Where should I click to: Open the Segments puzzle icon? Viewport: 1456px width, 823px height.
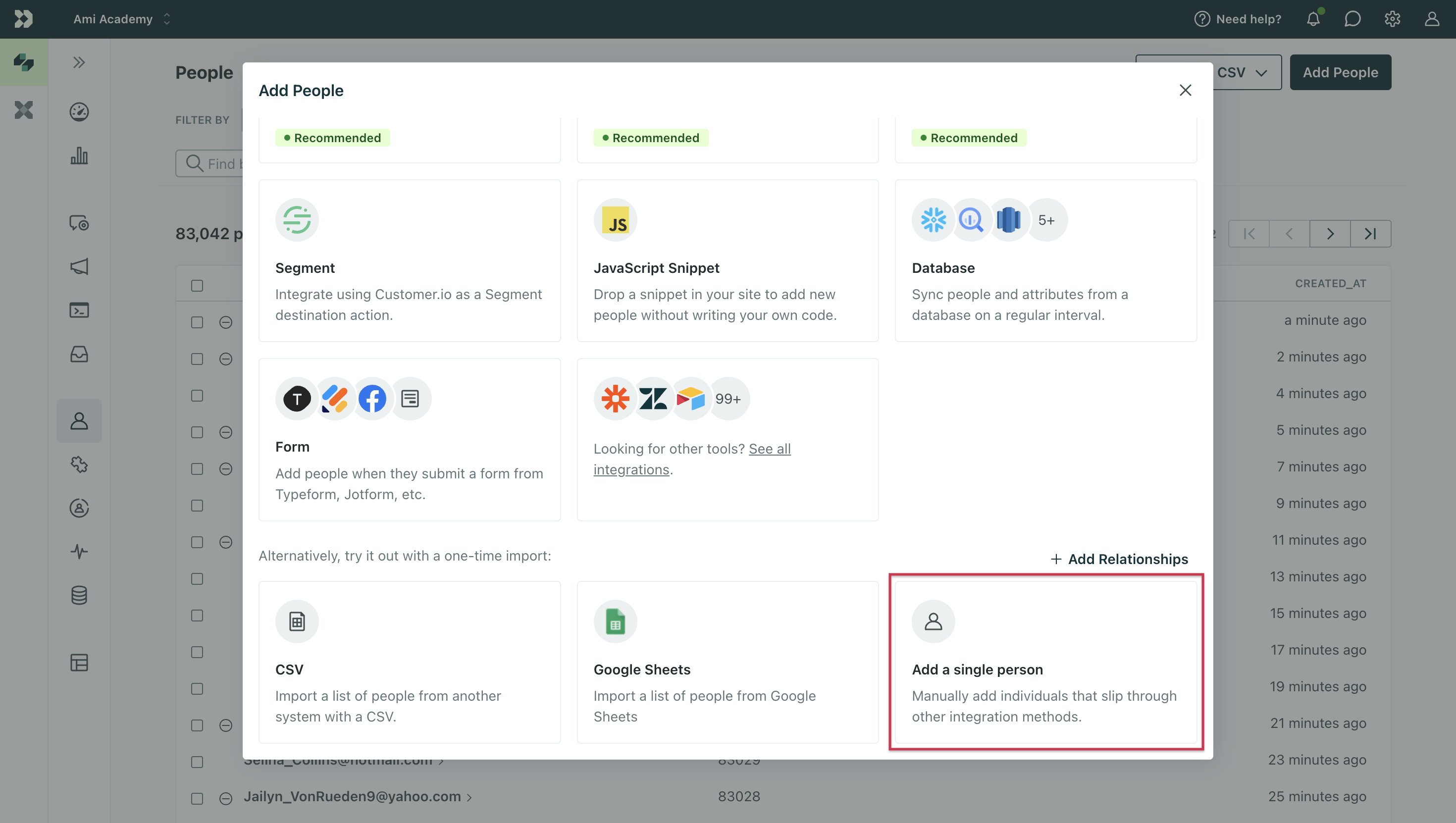pos(79,464)
